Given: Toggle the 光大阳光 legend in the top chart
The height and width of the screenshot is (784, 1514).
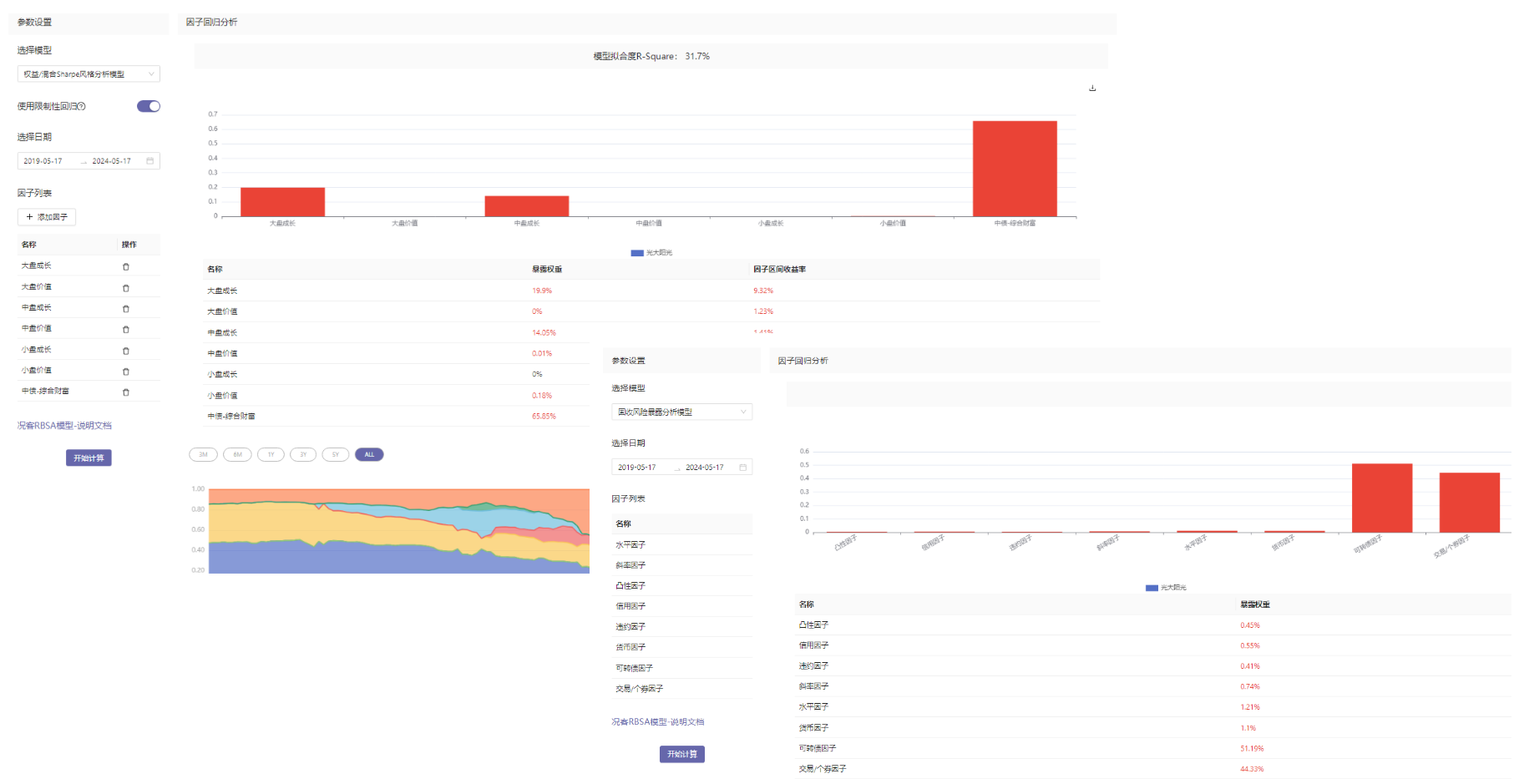Looking at the screenshot, I should tap(651, 253).
